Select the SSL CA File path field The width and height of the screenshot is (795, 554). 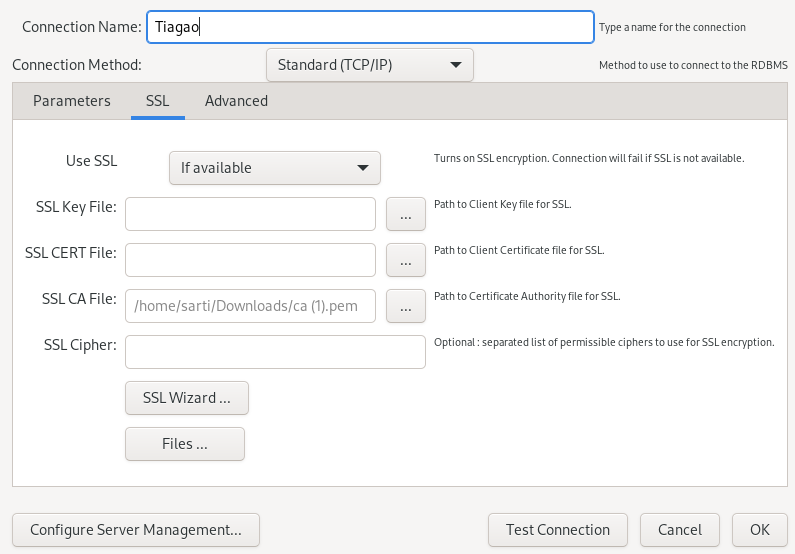point(250,306)
